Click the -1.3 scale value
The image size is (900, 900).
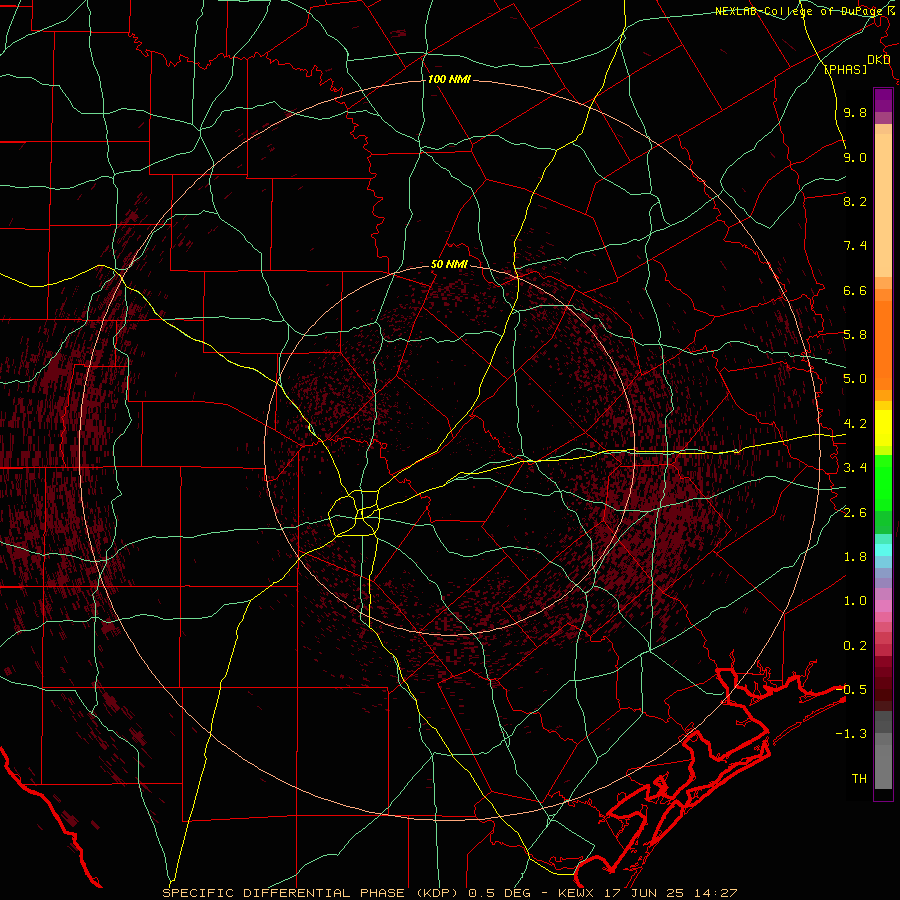pyautogui.click(x=851, y=734)
